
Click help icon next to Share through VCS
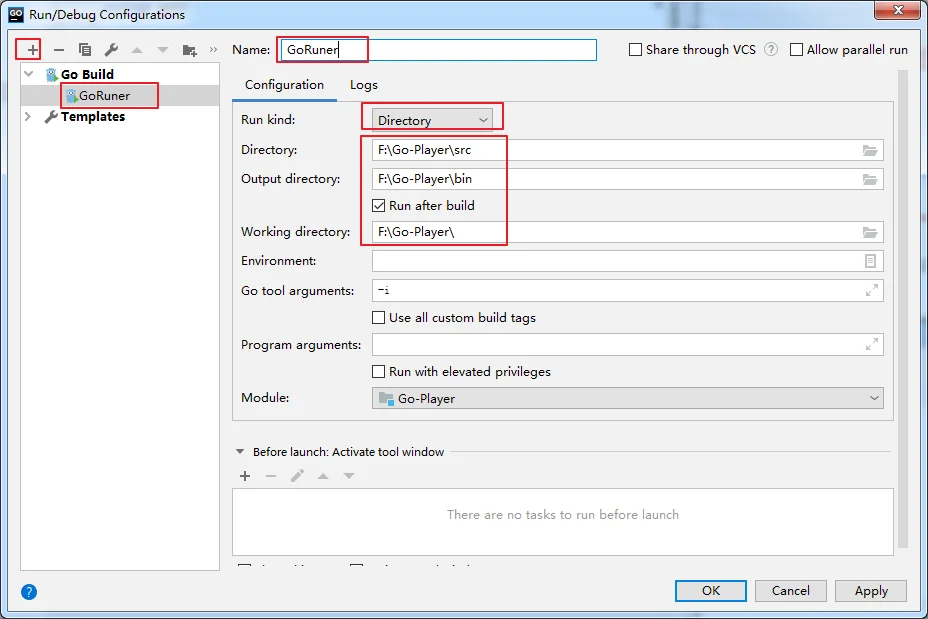(771, 49)
